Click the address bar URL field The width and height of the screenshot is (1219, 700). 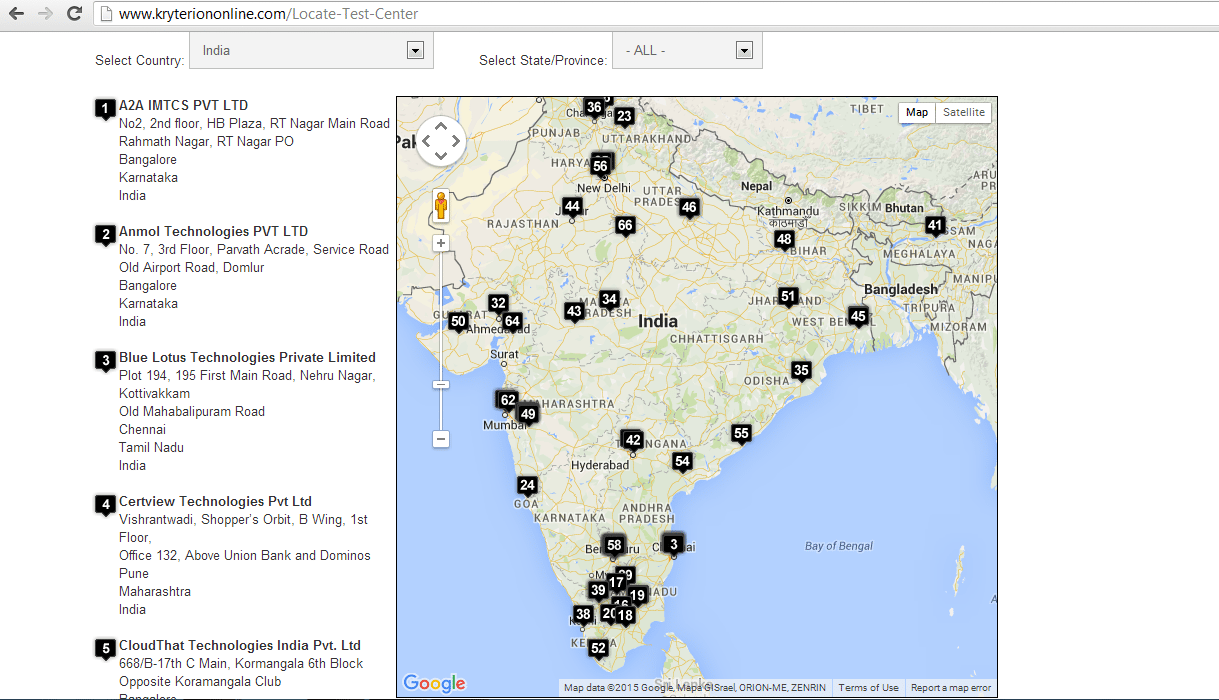pyautogui.click(x=655, y=14)
